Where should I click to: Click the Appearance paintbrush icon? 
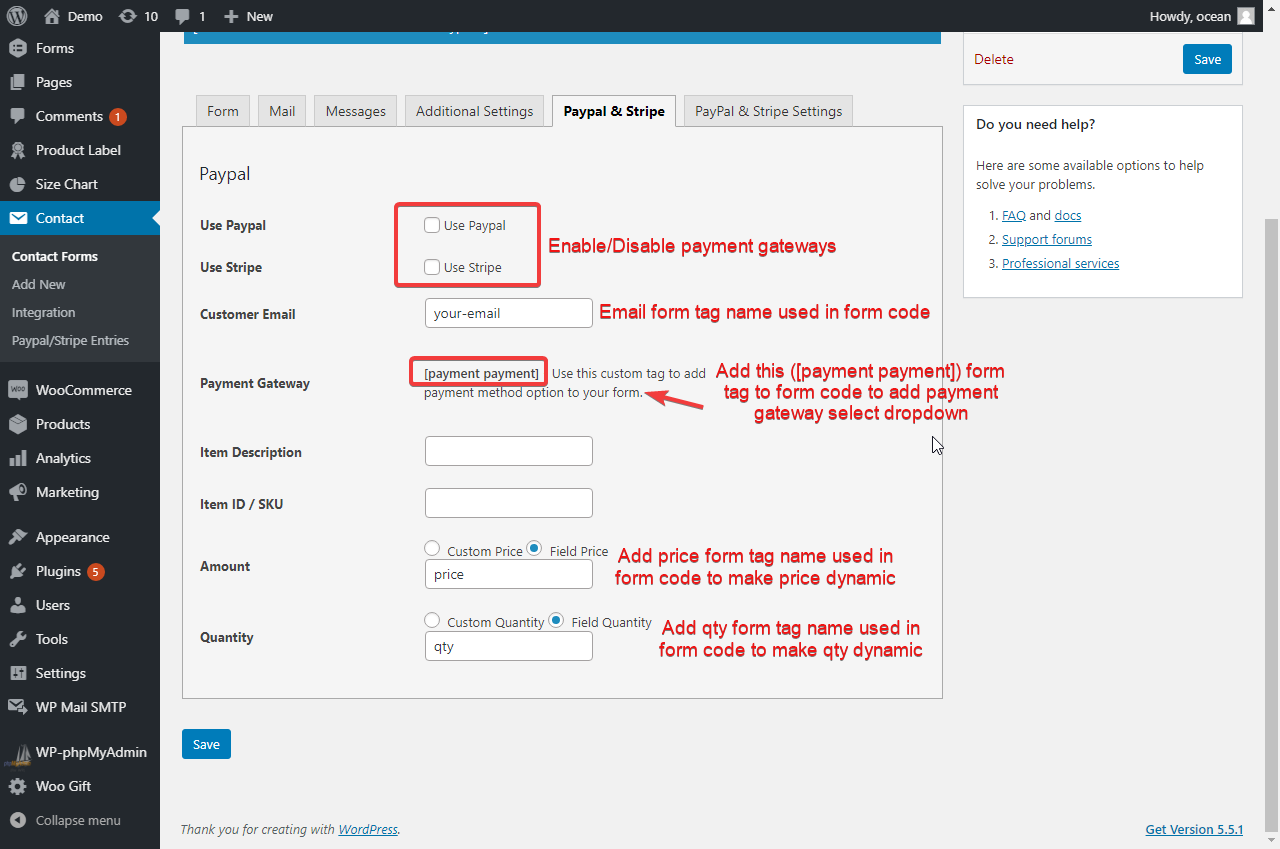pyautogui.click(x=17, y=537)
